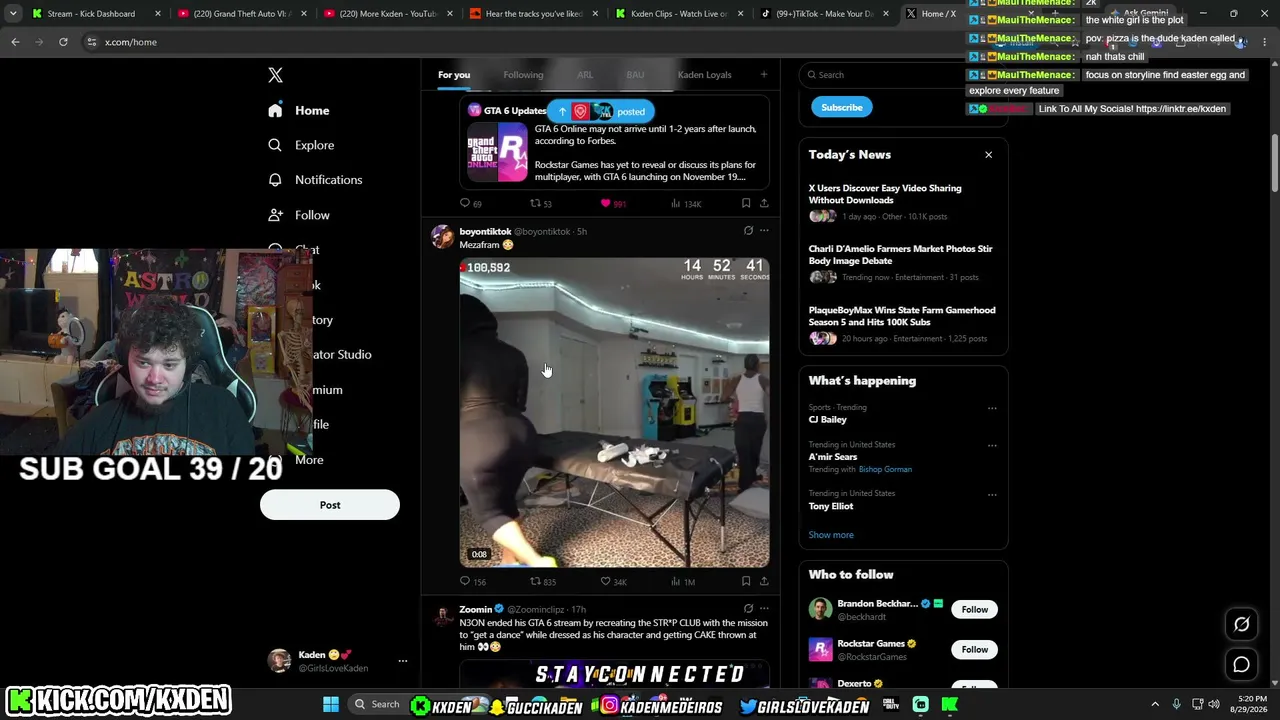Image resolution: width=1280 pixels, height=720 pixels.
Task: Reload the page with the refresh icon
Action: (63, 42)
